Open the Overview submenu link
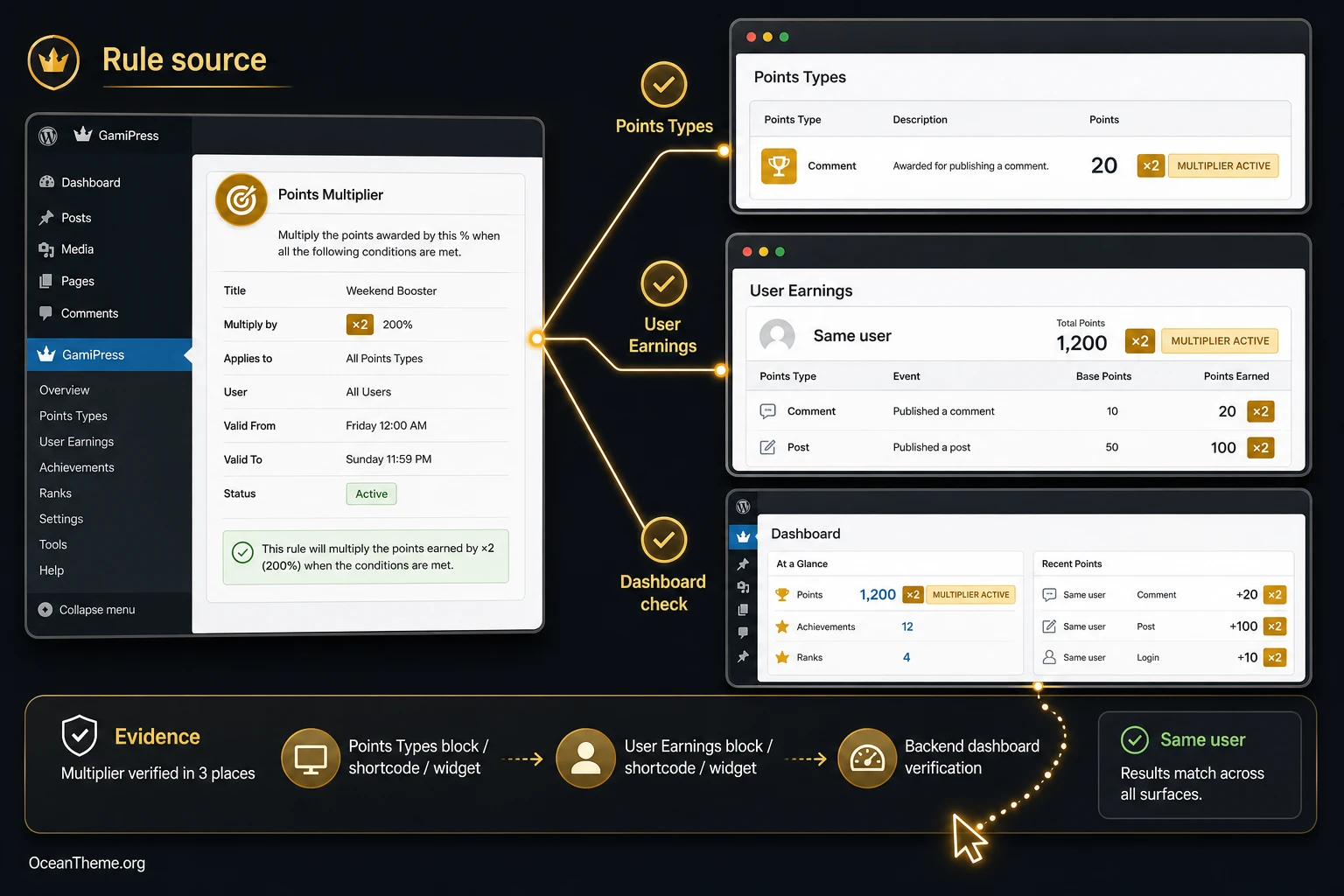 coord(64,390)
